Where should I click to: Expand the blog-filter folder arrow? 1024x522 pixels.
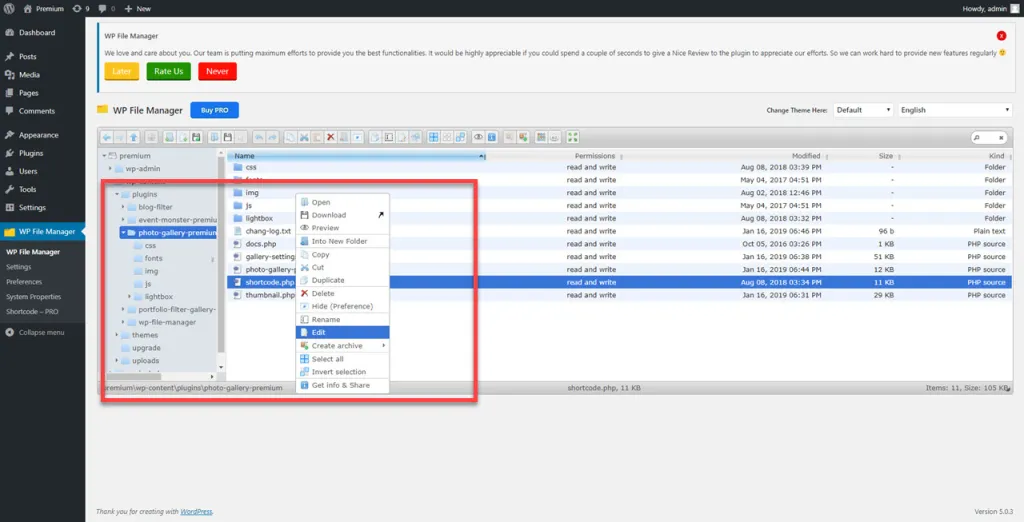point(123,207)
